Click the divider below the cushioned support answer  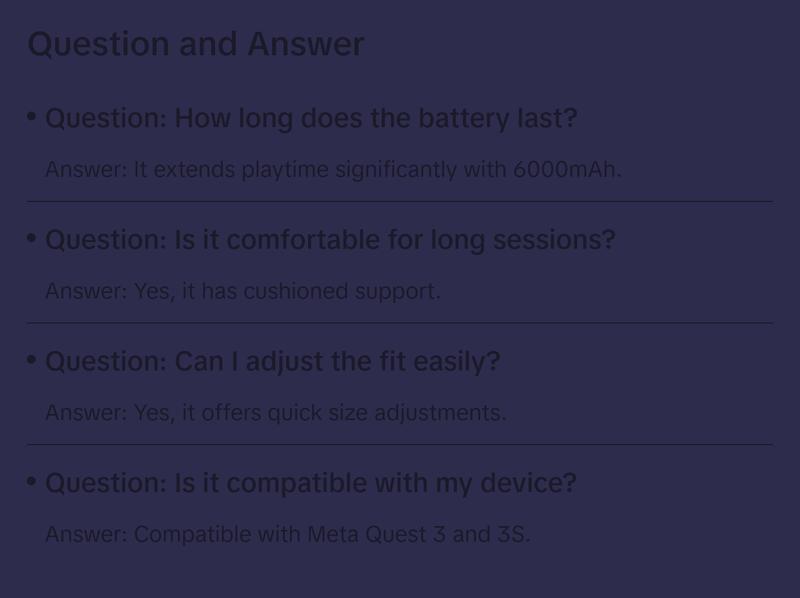pos(400,323)
